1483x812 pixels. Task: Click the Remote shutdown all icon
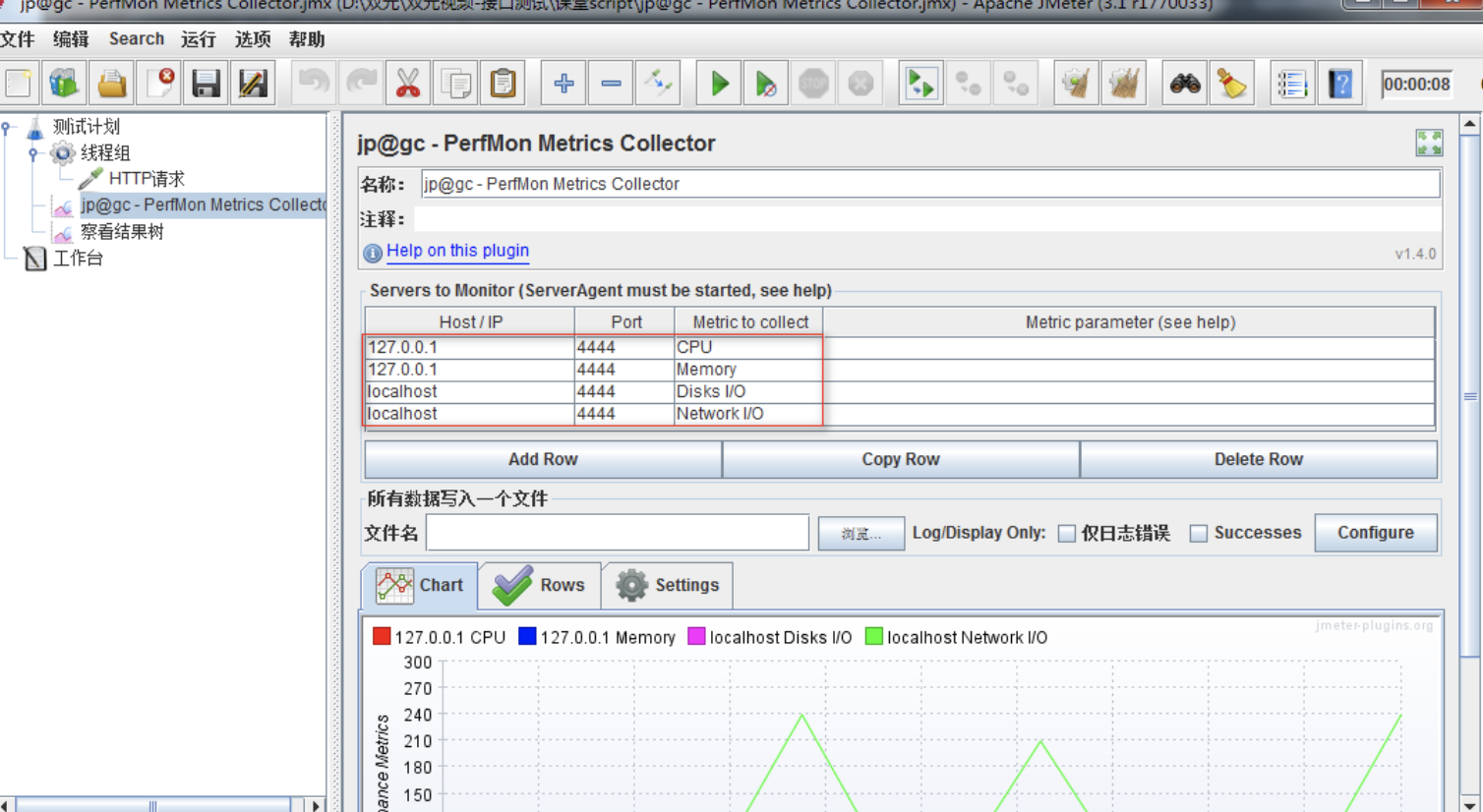(x=1016, y=84)
